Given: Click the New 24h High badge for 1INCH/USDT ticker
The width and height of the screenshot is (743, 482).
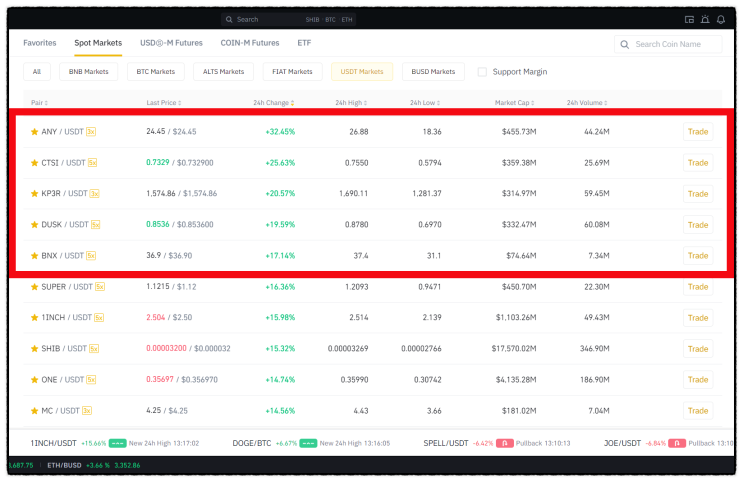Looking at the screenshot, I should 117,443.
